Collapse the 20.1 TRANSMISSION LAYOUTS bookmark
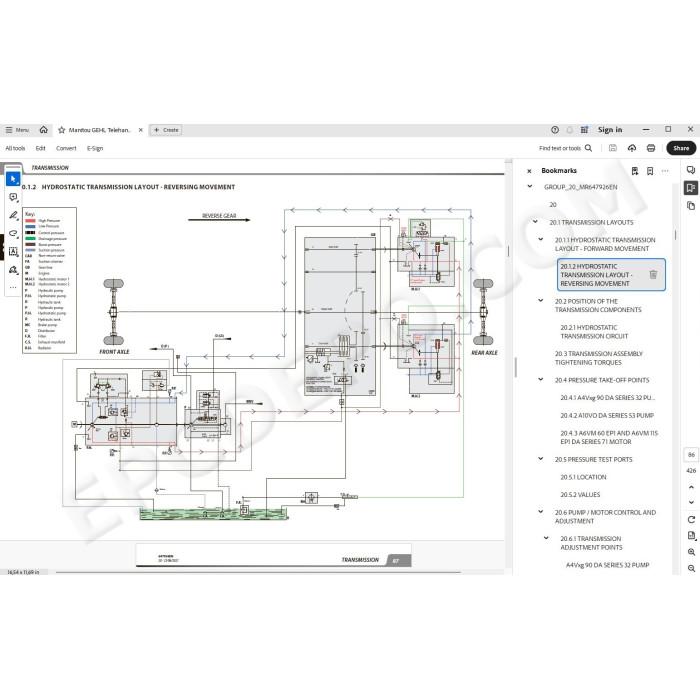Image resolution: width=700 pixels, height=700 pixels. (535, 222)
